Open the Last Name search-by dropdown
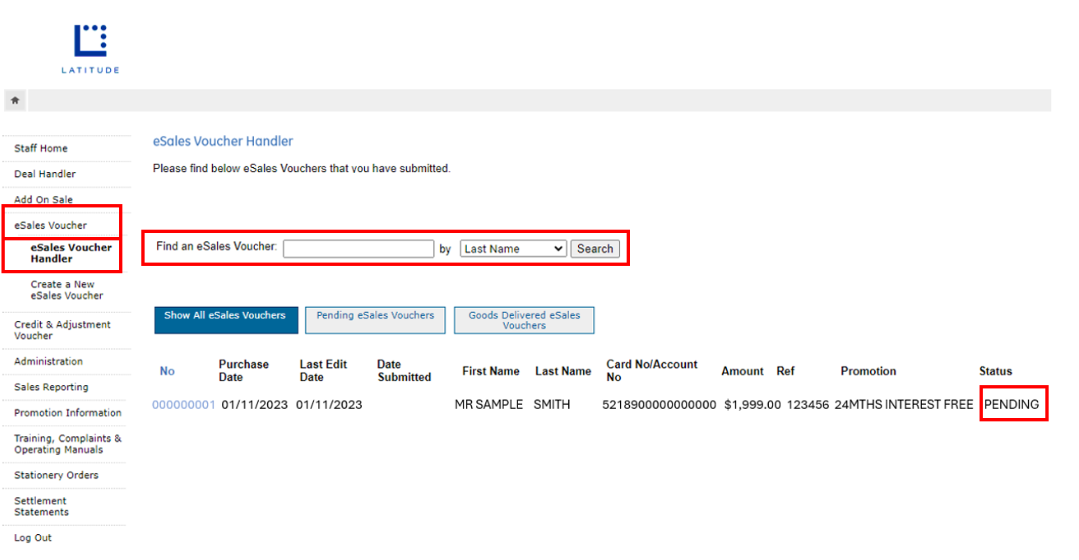This screenshot has height=560, width=1079. click(x=513, y=249)
